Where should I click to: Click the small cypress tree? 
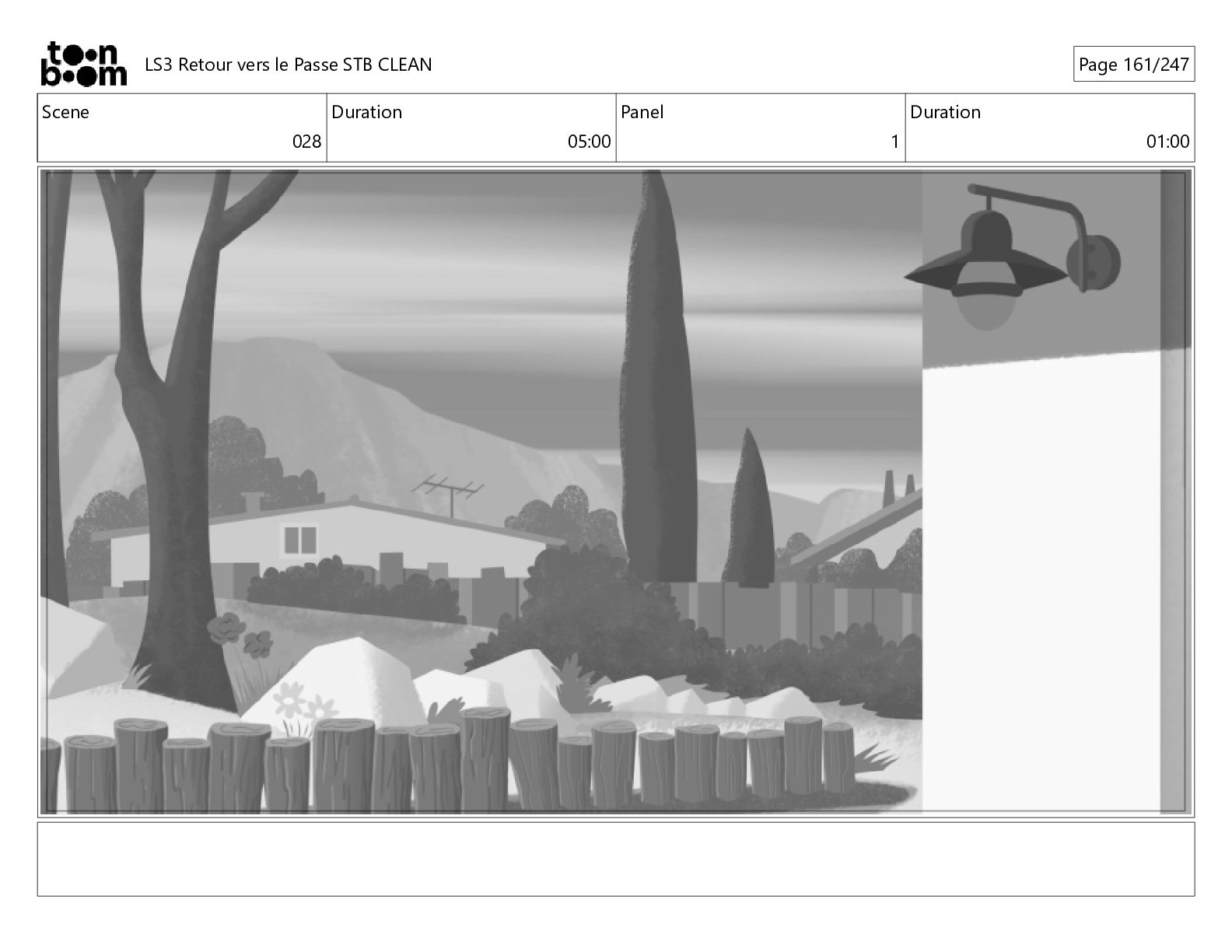point(747,508)
